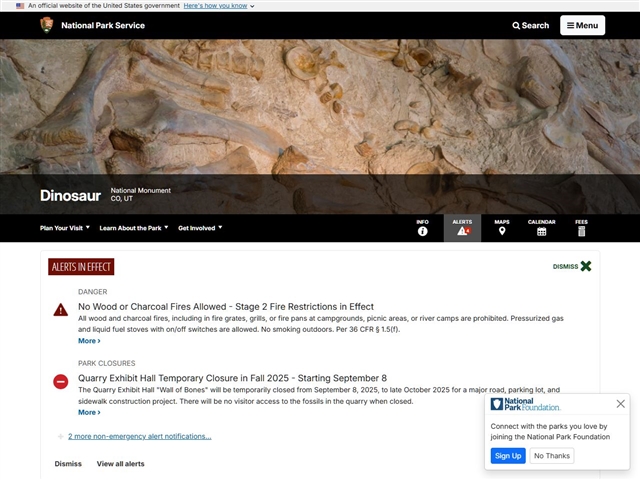Click the NPS arrowhead logo
The image size is (640, 480).
tap(47, 25)
